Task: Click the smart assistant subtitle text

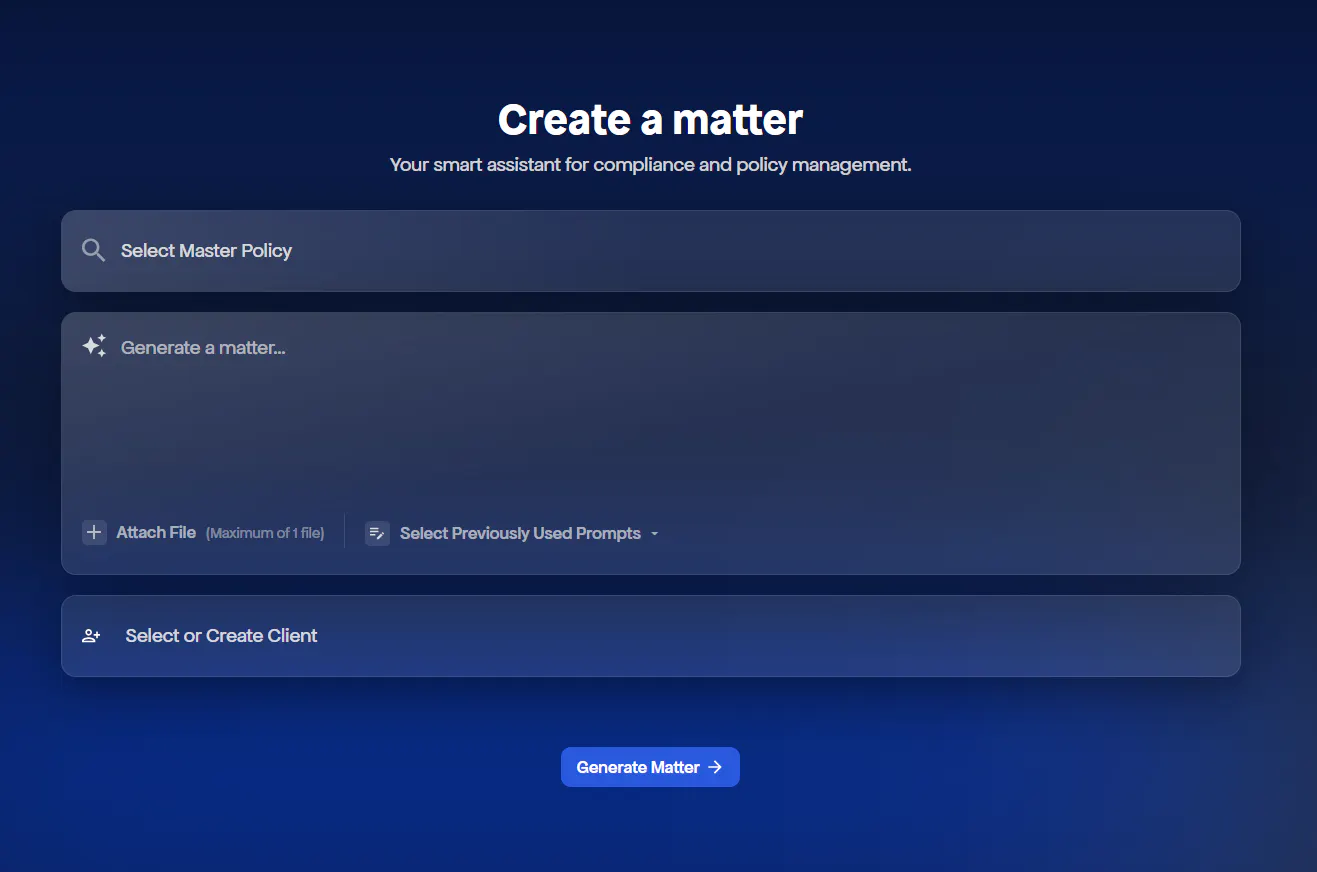Action: (x=651, y=164)
